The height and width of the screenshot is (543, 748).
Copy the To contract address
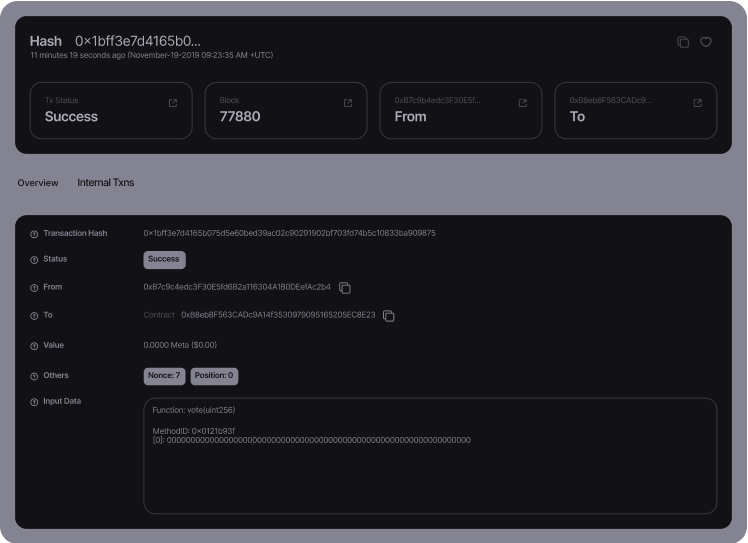coord(389,316)
